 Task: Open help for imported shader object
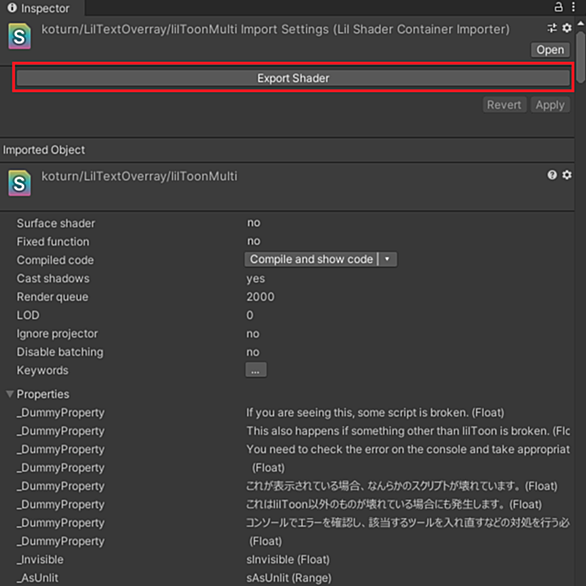[x=552, y=175]
